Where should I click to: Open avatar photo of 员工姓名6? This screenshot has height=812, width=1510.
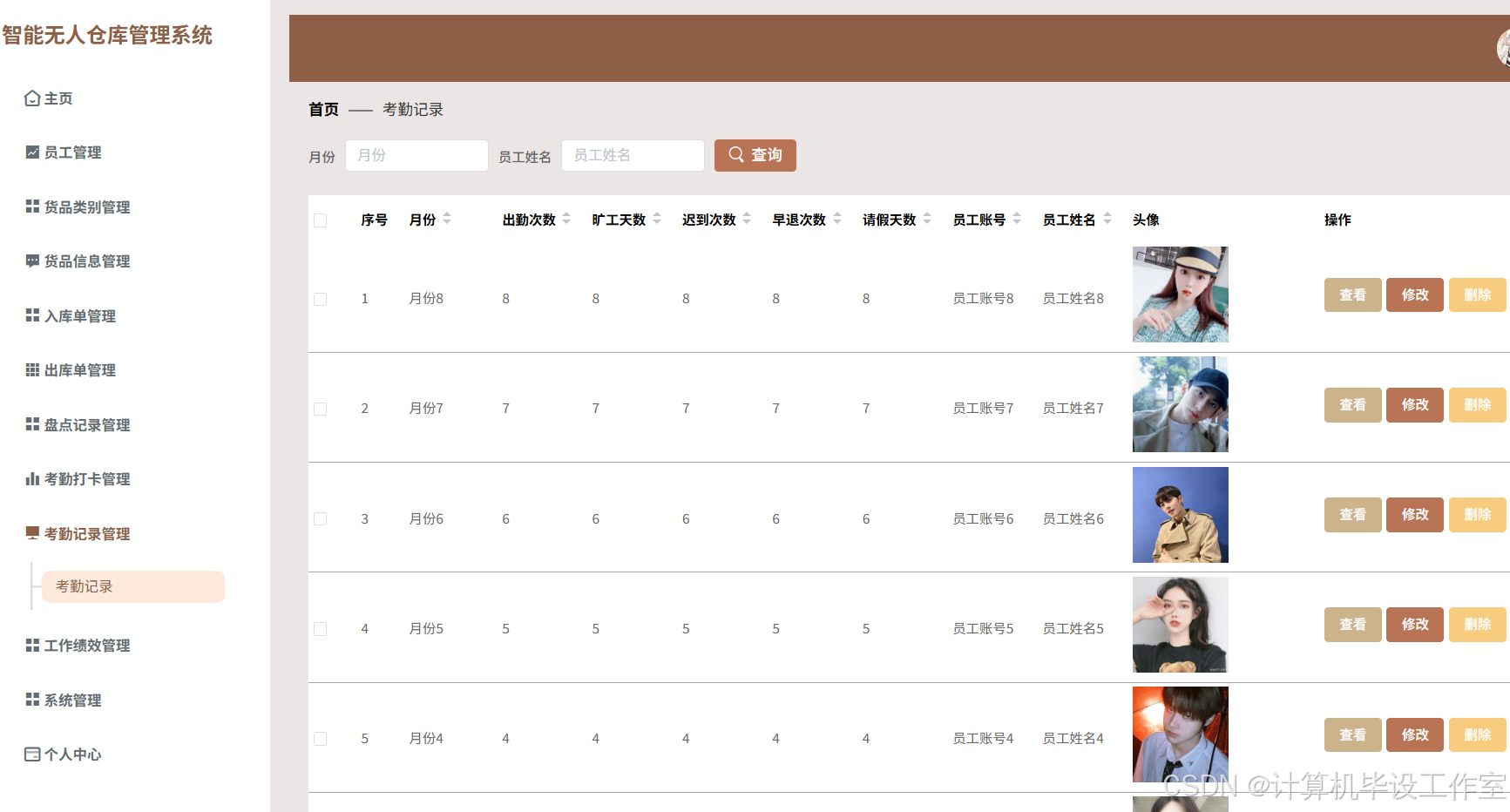click(x=1180, y=515)
